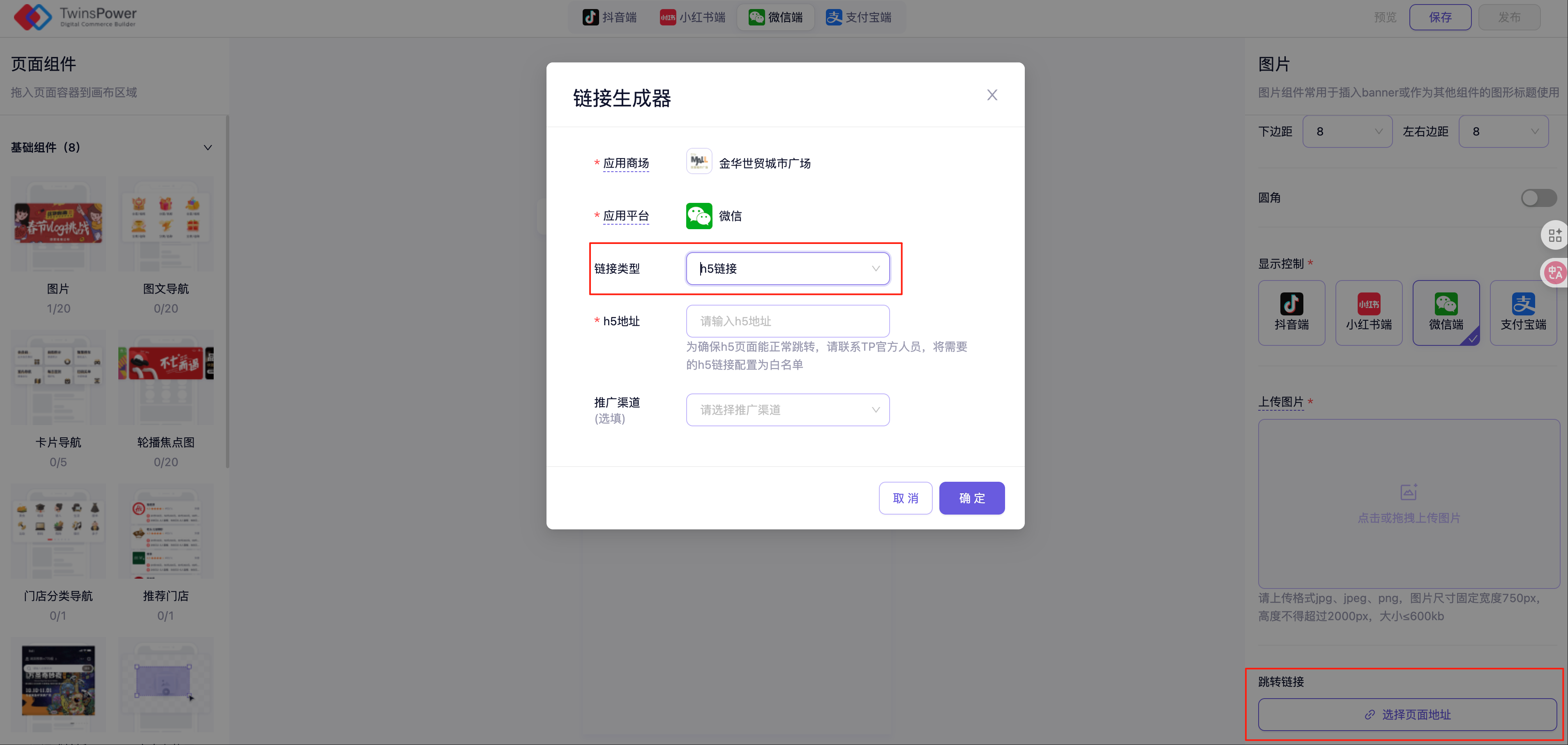This screenshot has width=1568, height=745.
Task: Click the mall logo thumbnail icon
Action: (699, 162)
